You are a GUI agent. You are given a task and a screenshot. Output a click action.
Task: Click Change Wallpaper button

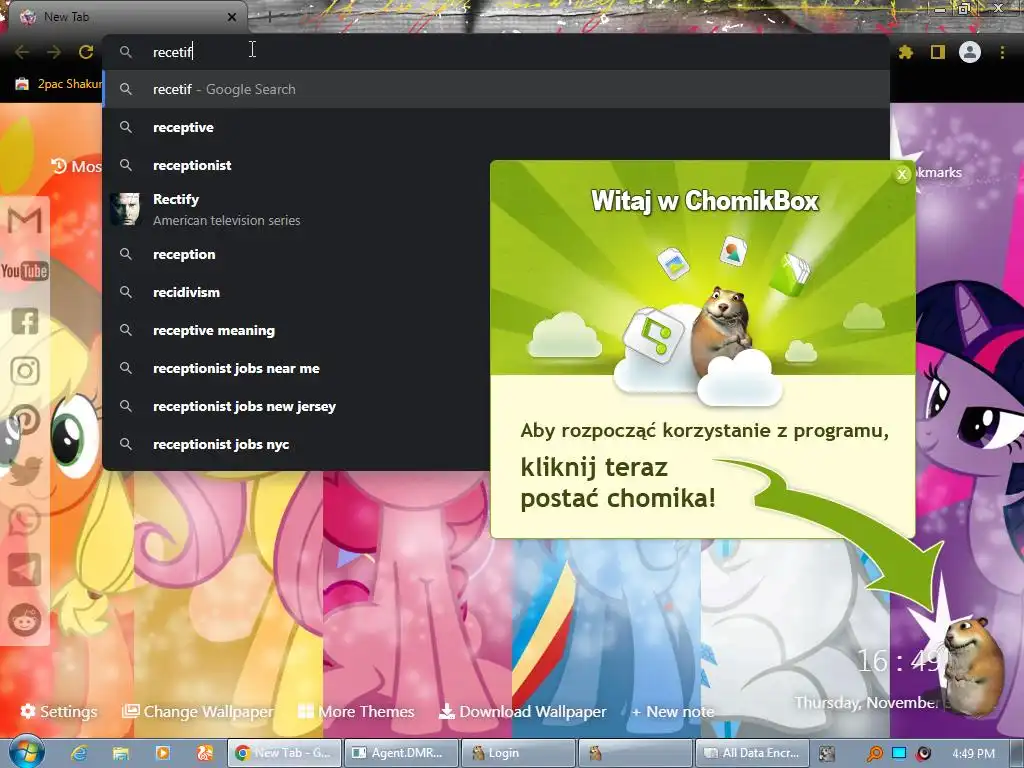(197, 711)
